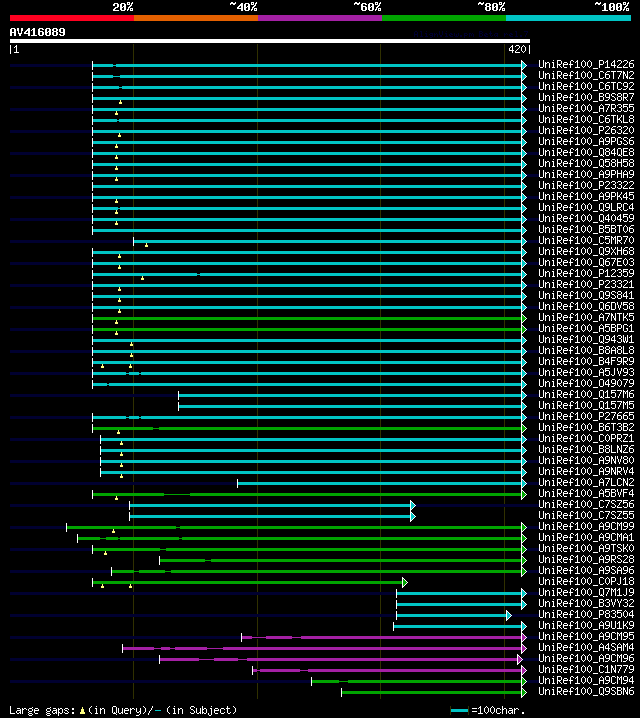Click the UniRef100_A9U1K9 label

[x=586, y=625]
